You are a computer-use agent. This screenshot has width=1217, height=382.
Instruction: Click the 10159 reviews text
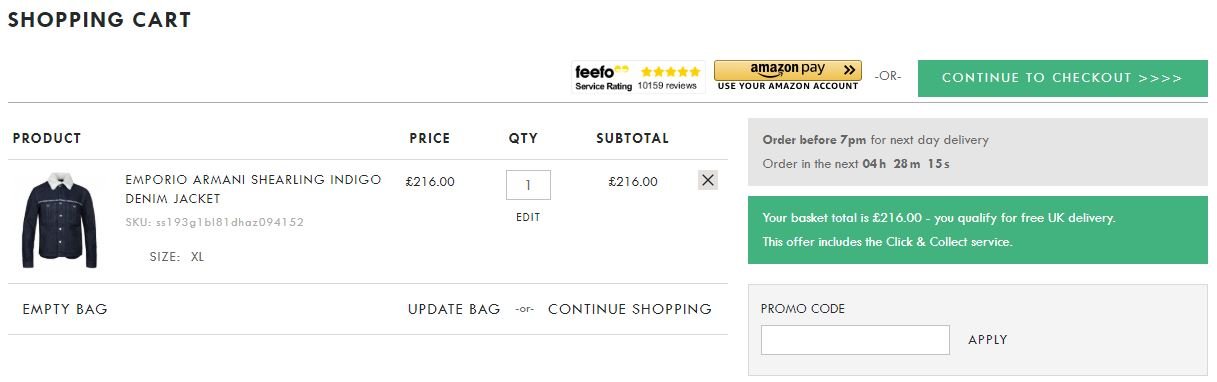click(x=667, y=86)
